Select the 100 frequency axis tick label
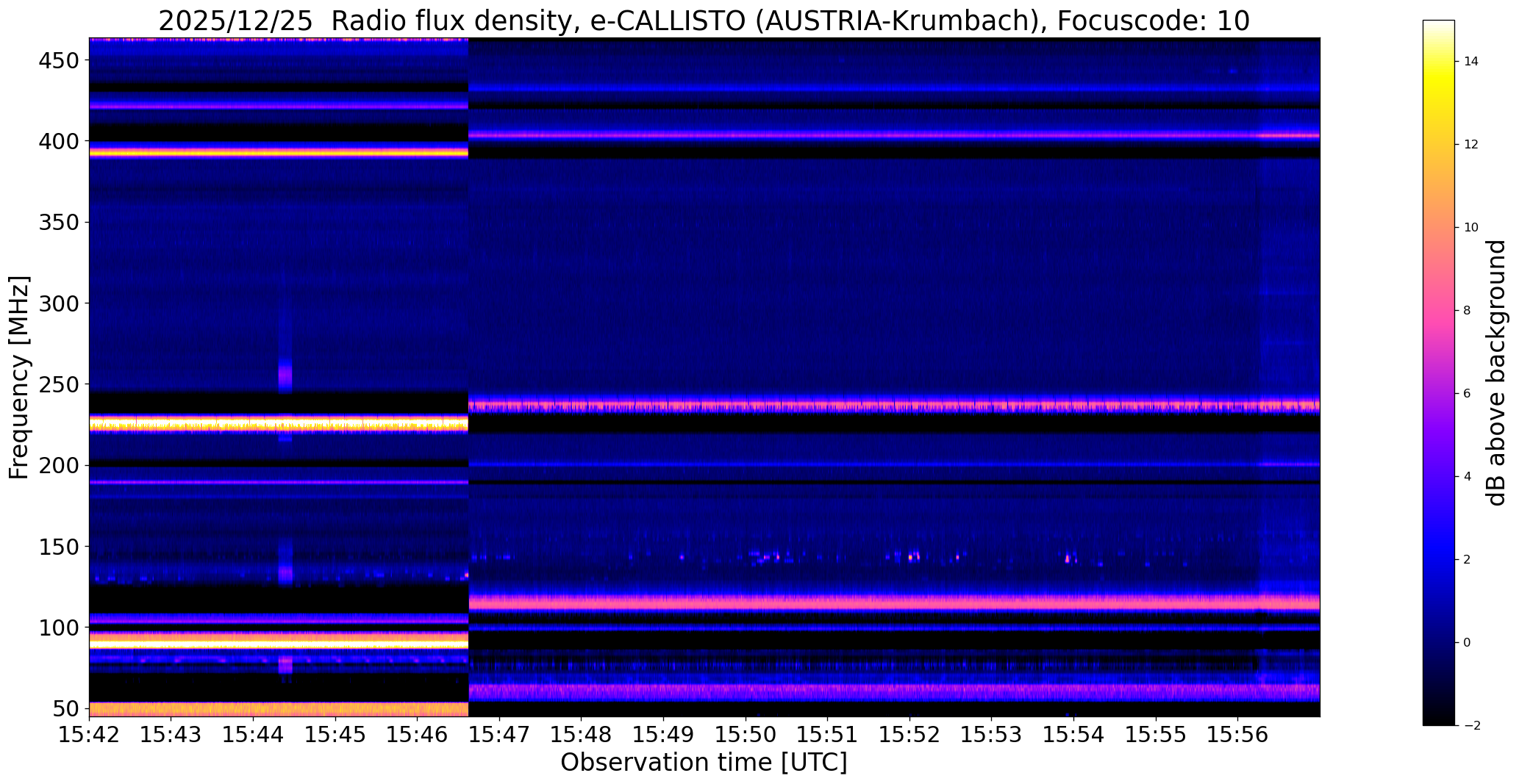The image size is (1519, 784). point(57,628)
